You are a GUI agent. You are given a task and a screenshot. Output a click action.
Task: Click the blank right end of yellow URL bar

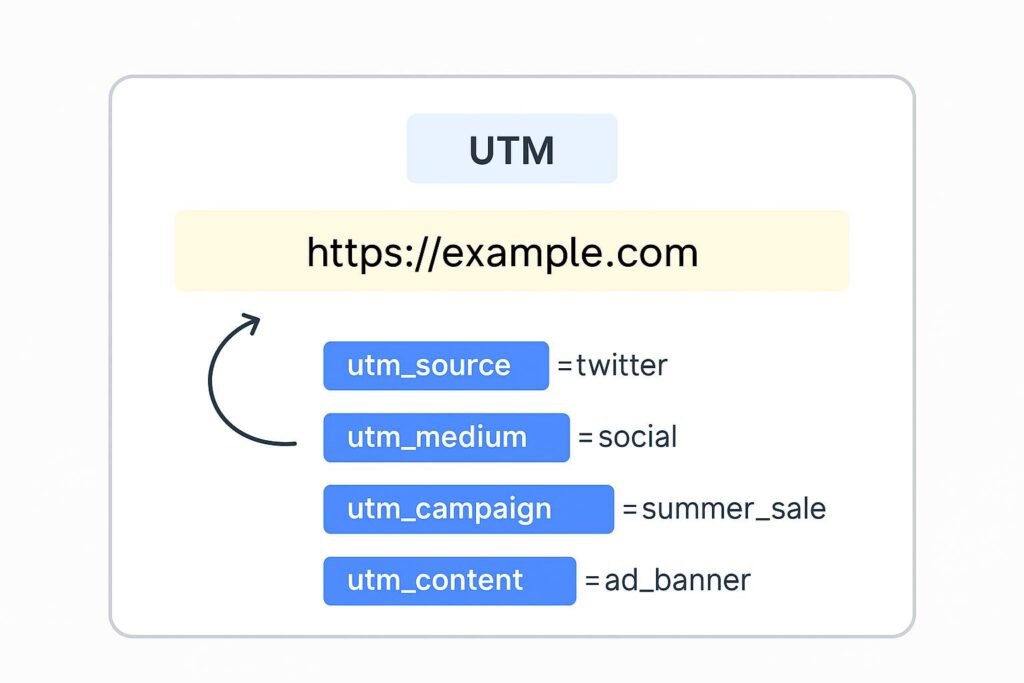(790, 251)
